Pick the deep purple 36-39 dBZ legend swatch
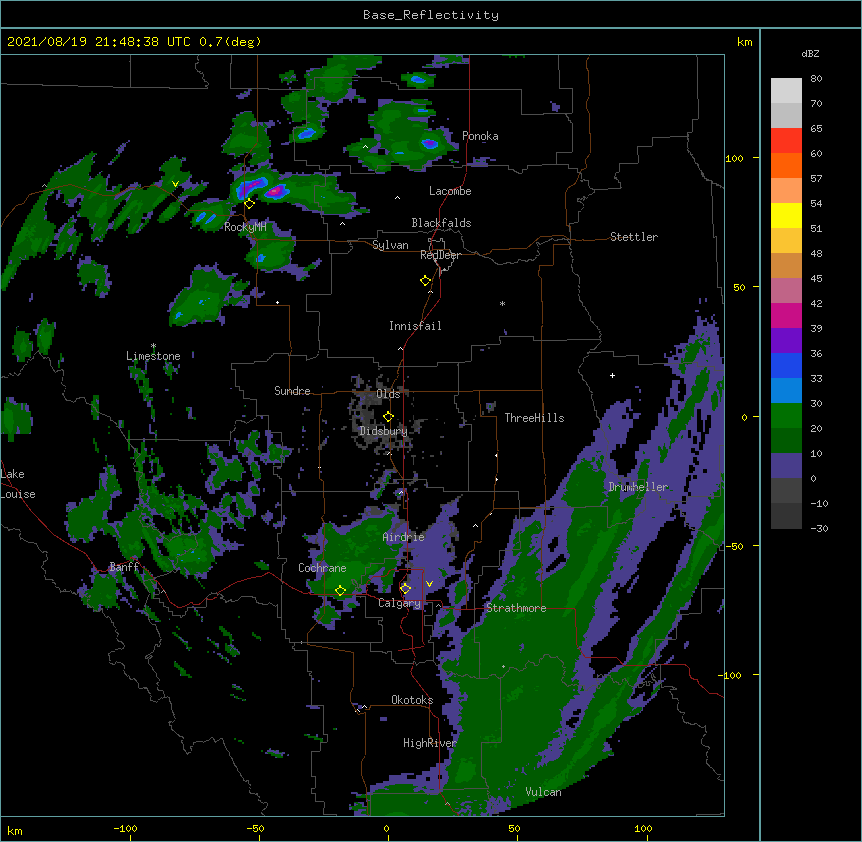The image size is (862, 842). [x=786, y=341]
